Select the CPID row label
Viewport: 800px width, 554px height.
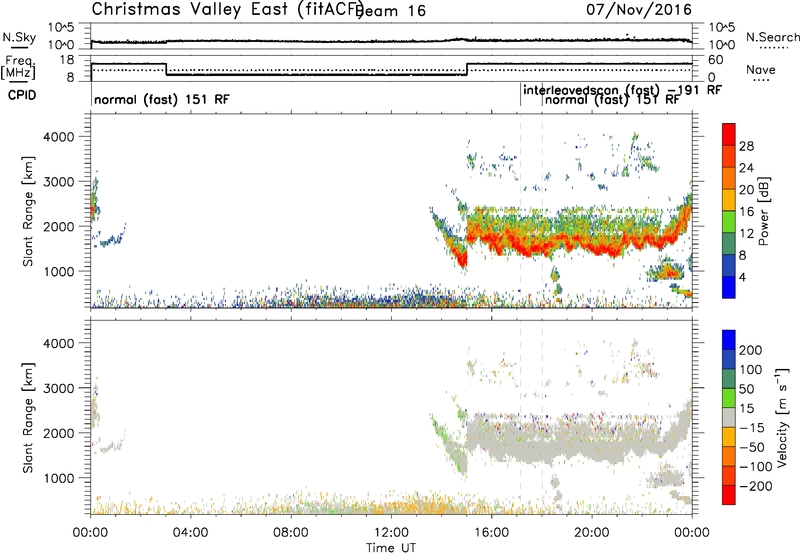pyautogui.click(x=22, y=95)
